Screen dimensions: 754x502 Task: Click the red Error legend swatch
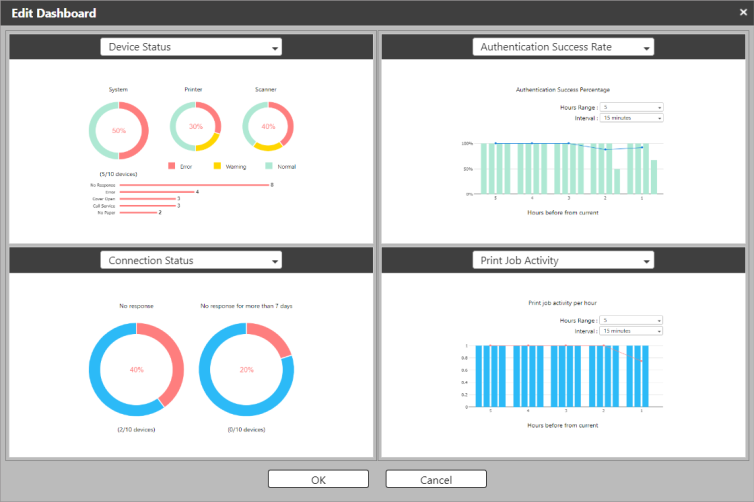tap(172, 165)
